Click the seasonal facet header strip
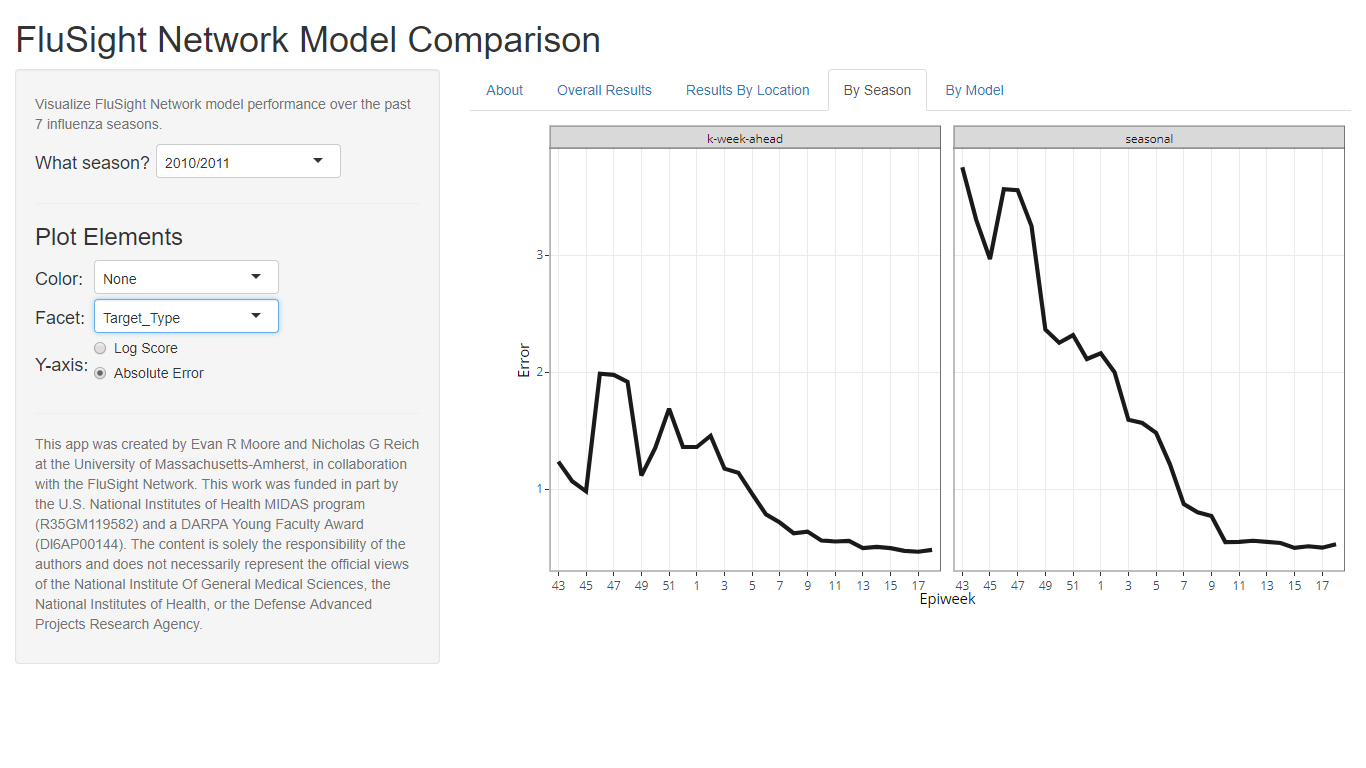This screenshot has width=1366, height=768. pyautogui.click(x=1148, y=138)
